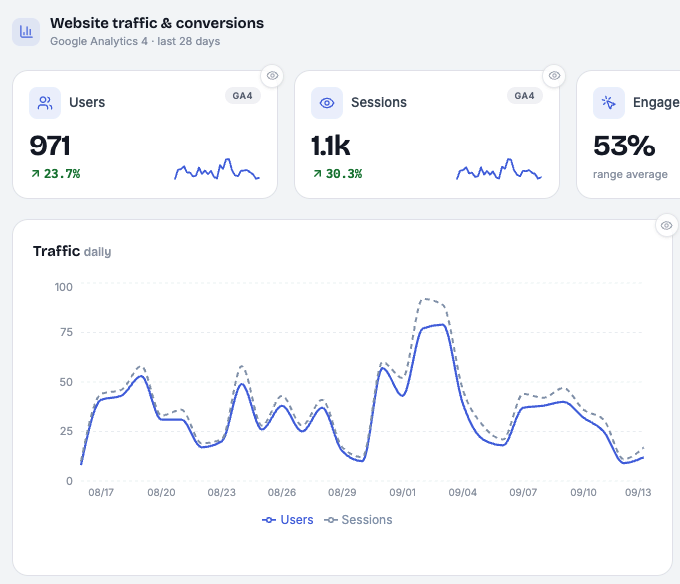
Task: Click the GA4 badge on Users card
Action: [x=242, y=96]
